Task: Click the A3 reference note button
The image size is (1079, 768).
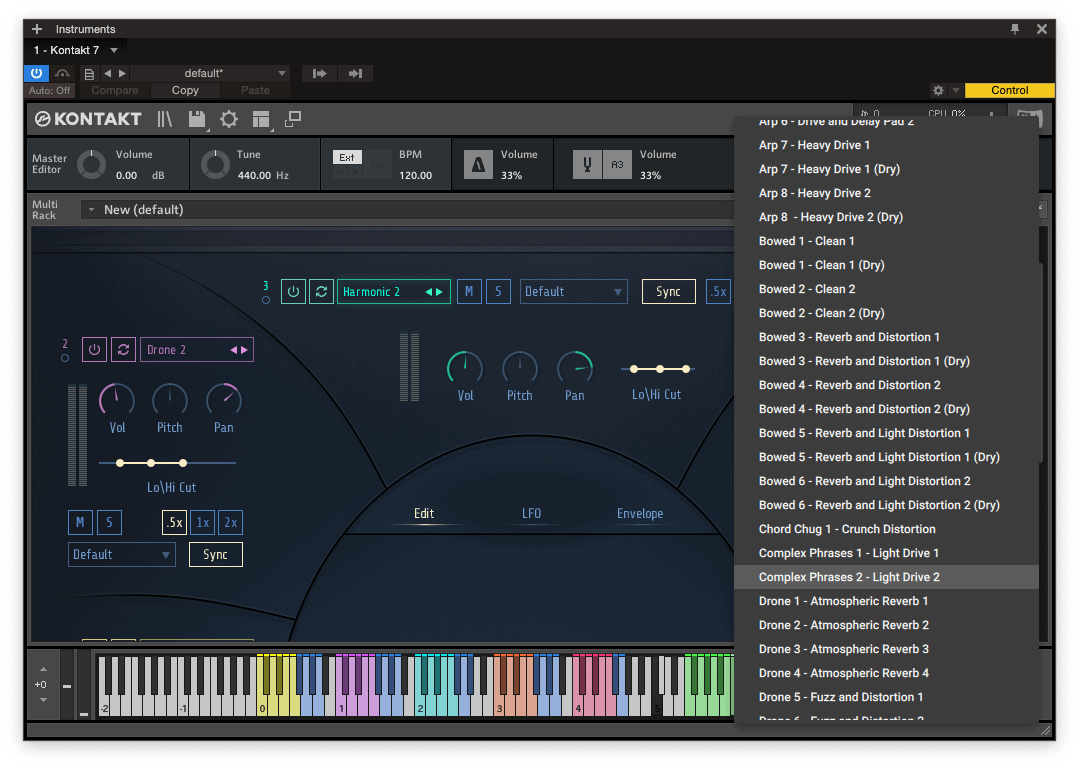Action: pyautogui.click(x=617, y=164)
